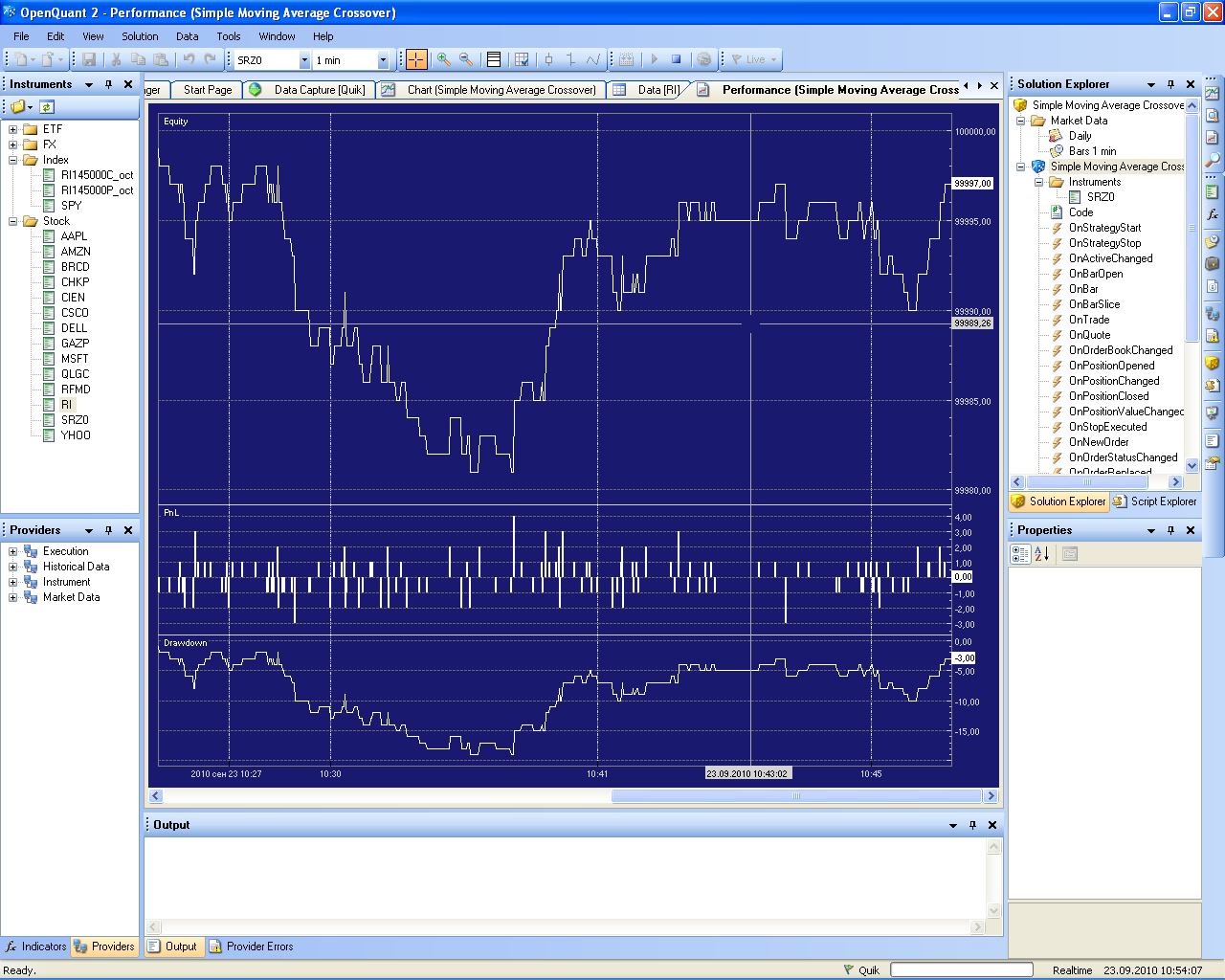Click the grid with checkmark toolbar icon
This screenshot has width=1225, height=980.
coord(522,59)
